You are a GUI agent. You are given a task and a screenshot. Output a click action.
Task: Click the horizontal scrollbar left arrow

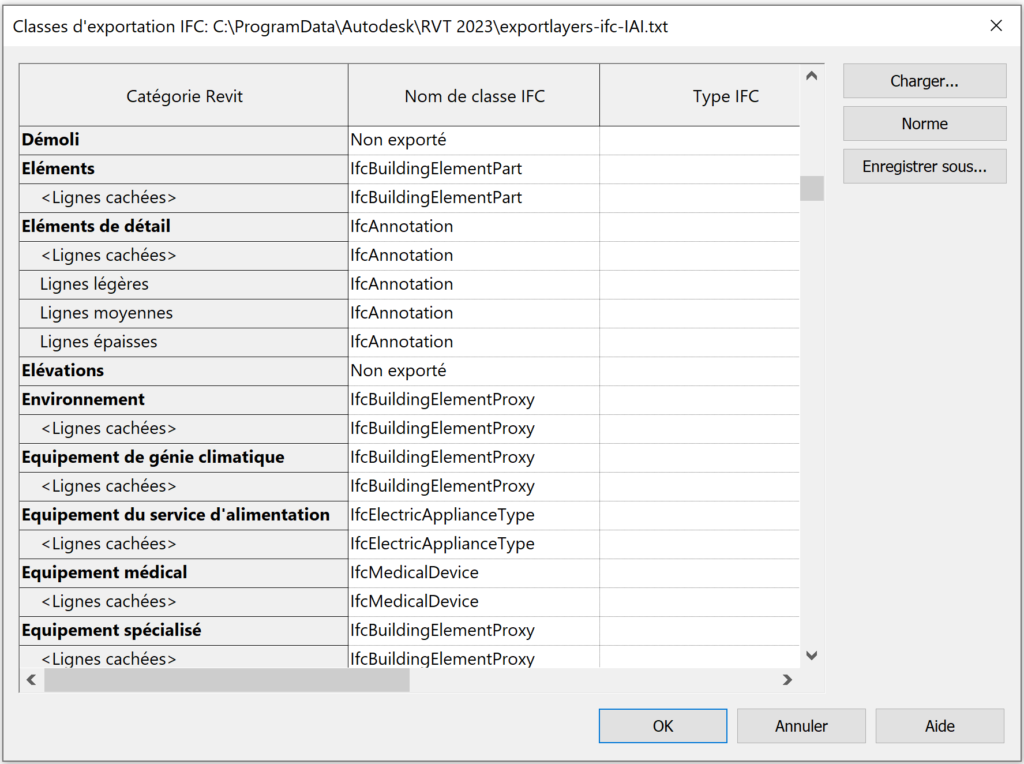(31, 679)
